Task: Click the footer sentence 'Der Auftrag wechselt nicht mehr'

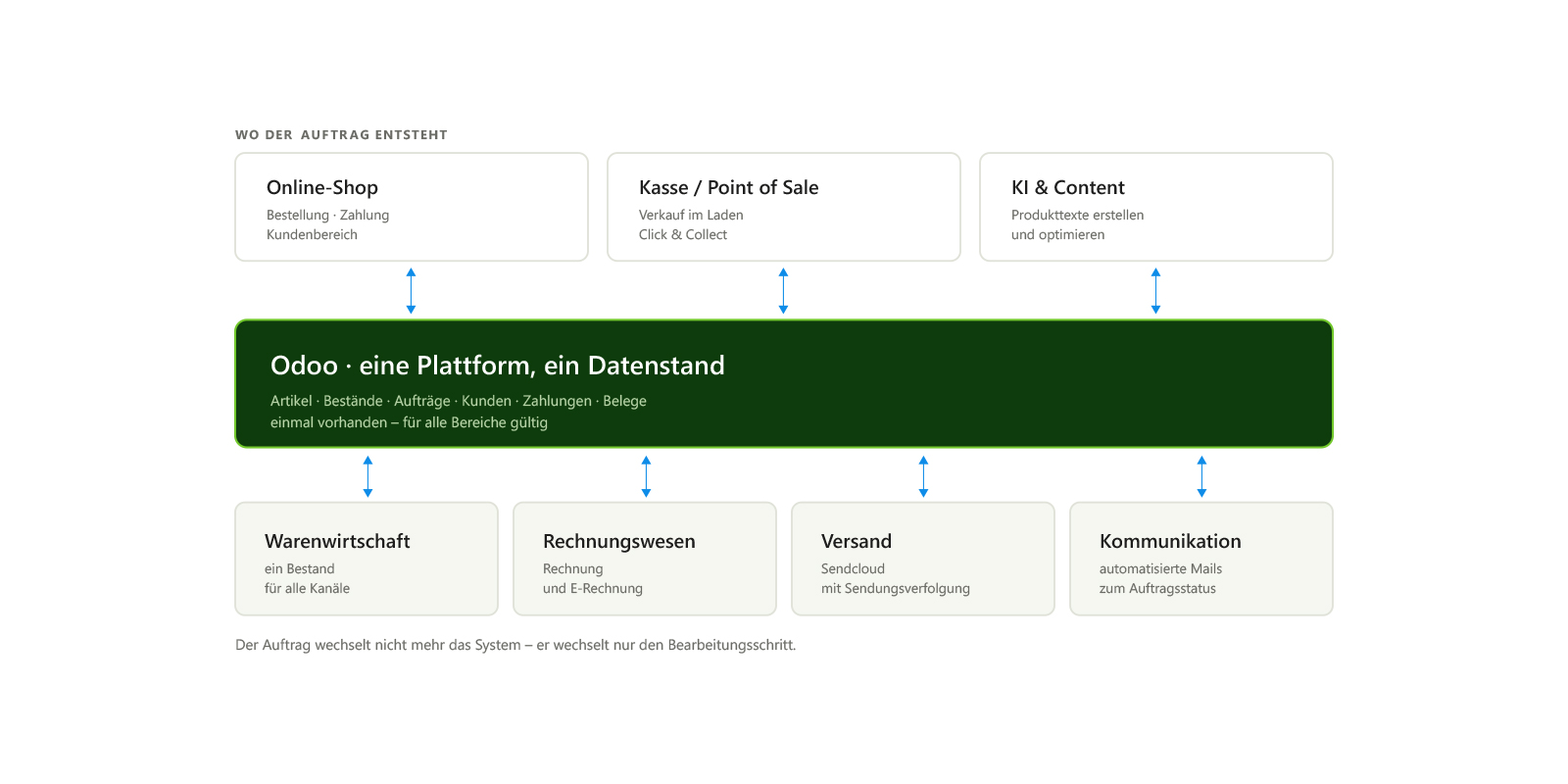Action: pos(515,645)
